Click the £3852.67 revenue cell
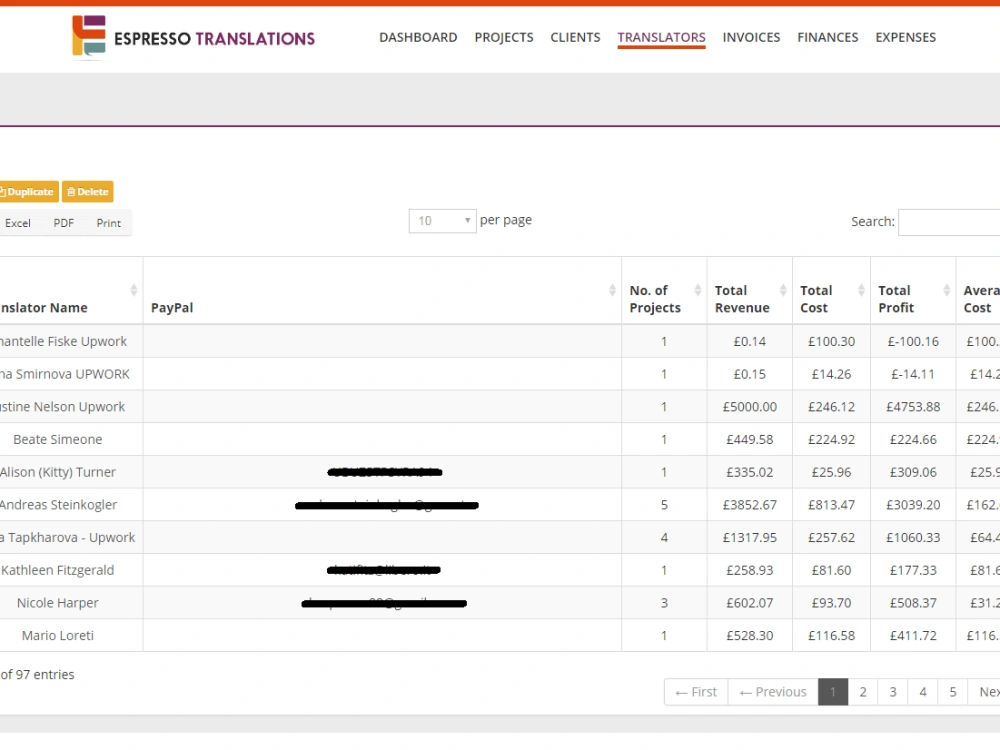 (749, 504)
